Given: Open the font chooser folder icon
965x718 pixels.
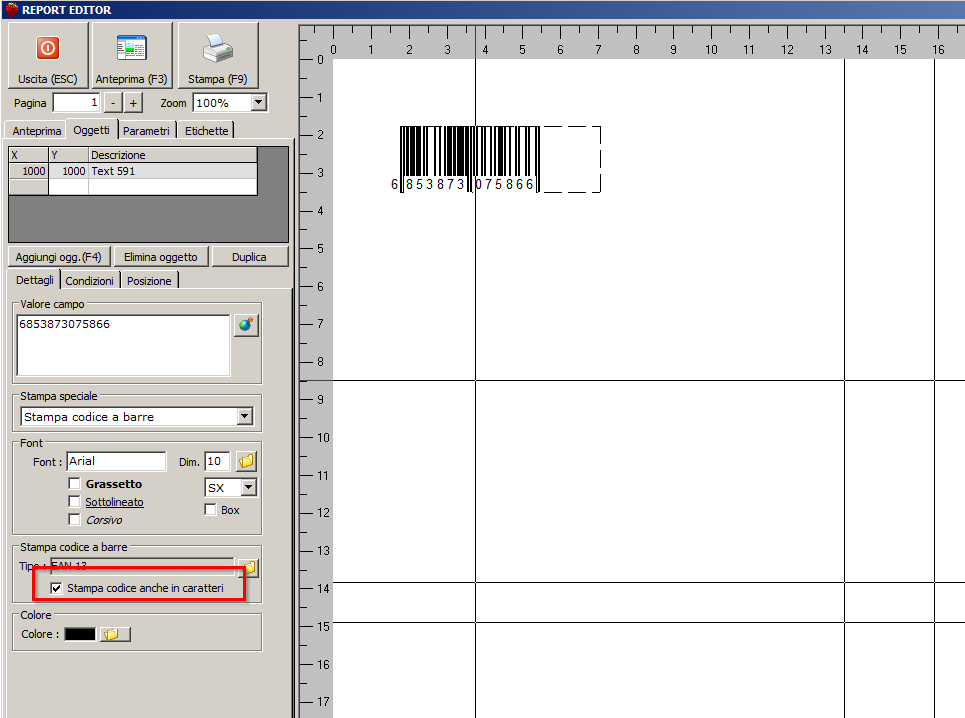Looking at the screenshot, I should [x=247, y=461].
